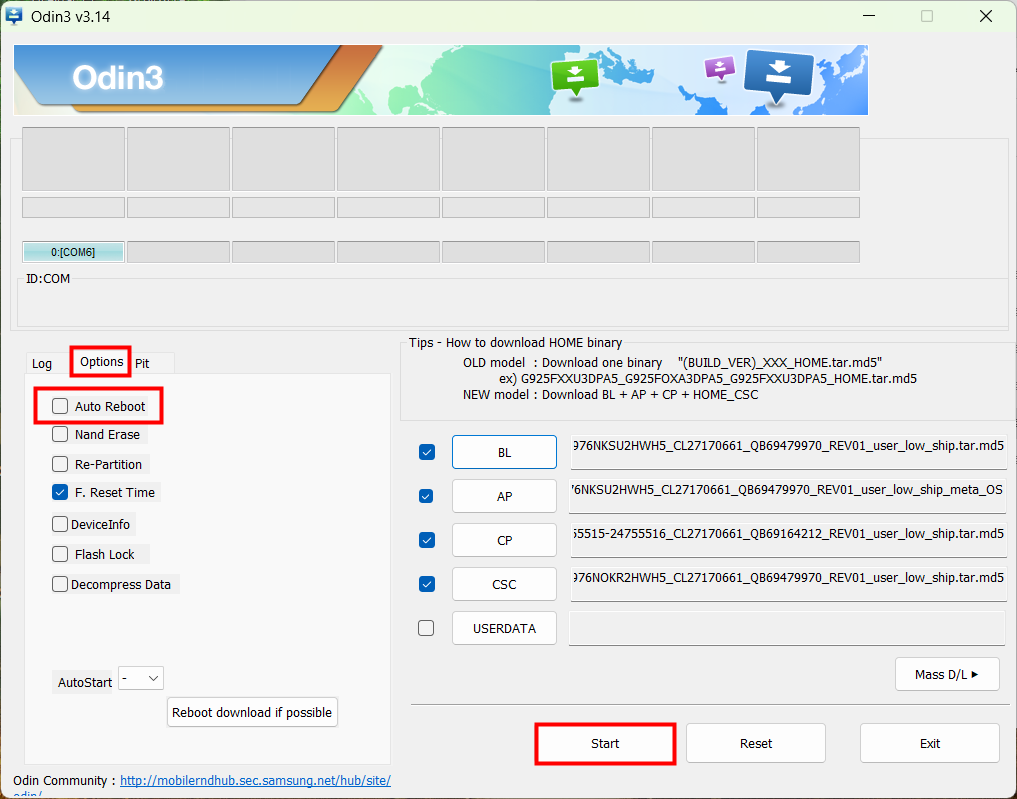This screenshot has height=799, width=1017.
Task: Click the empty USERDATA path field
Action: (x=787, y=628)
